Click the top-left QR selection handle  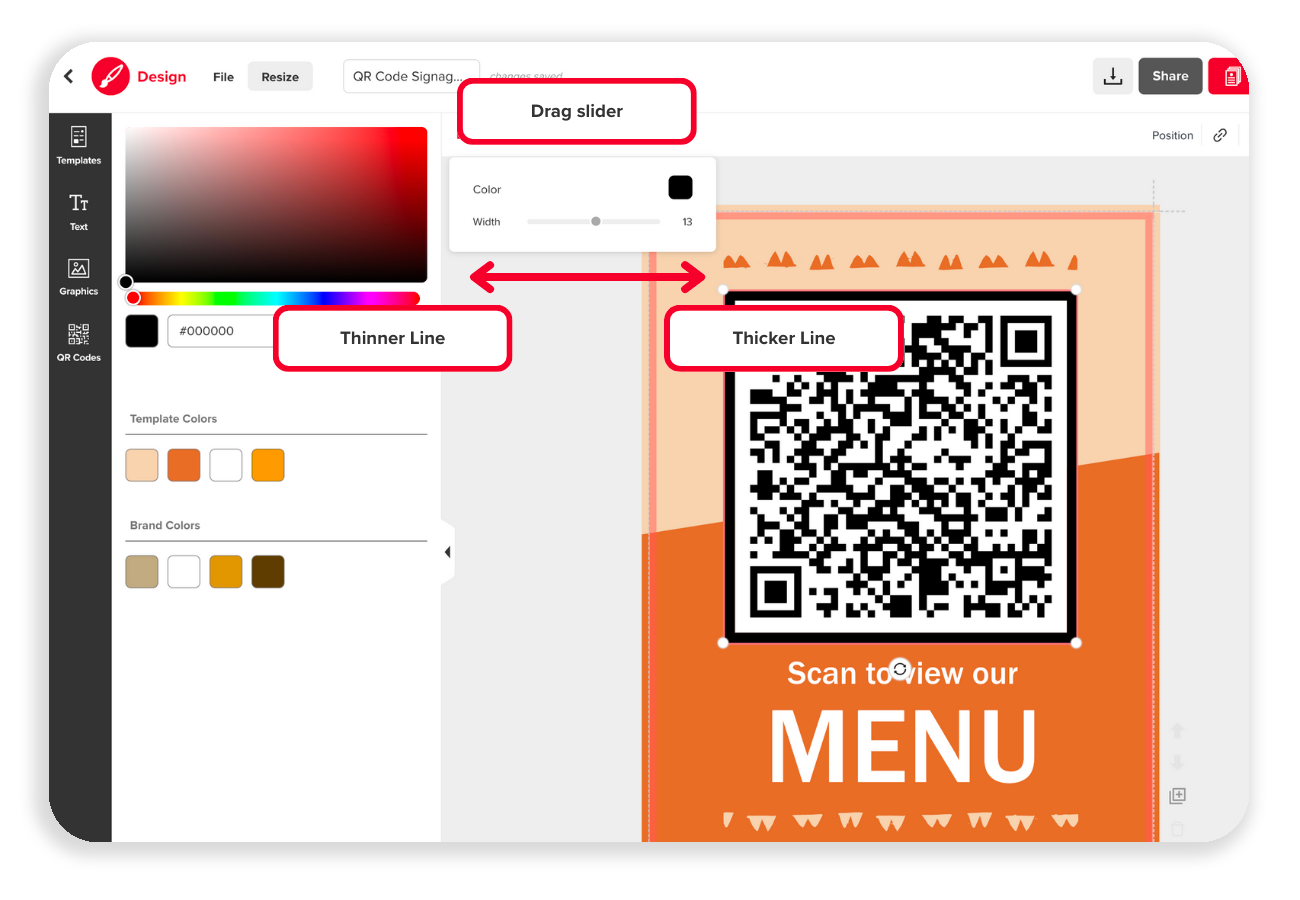(x=724, y=290)
